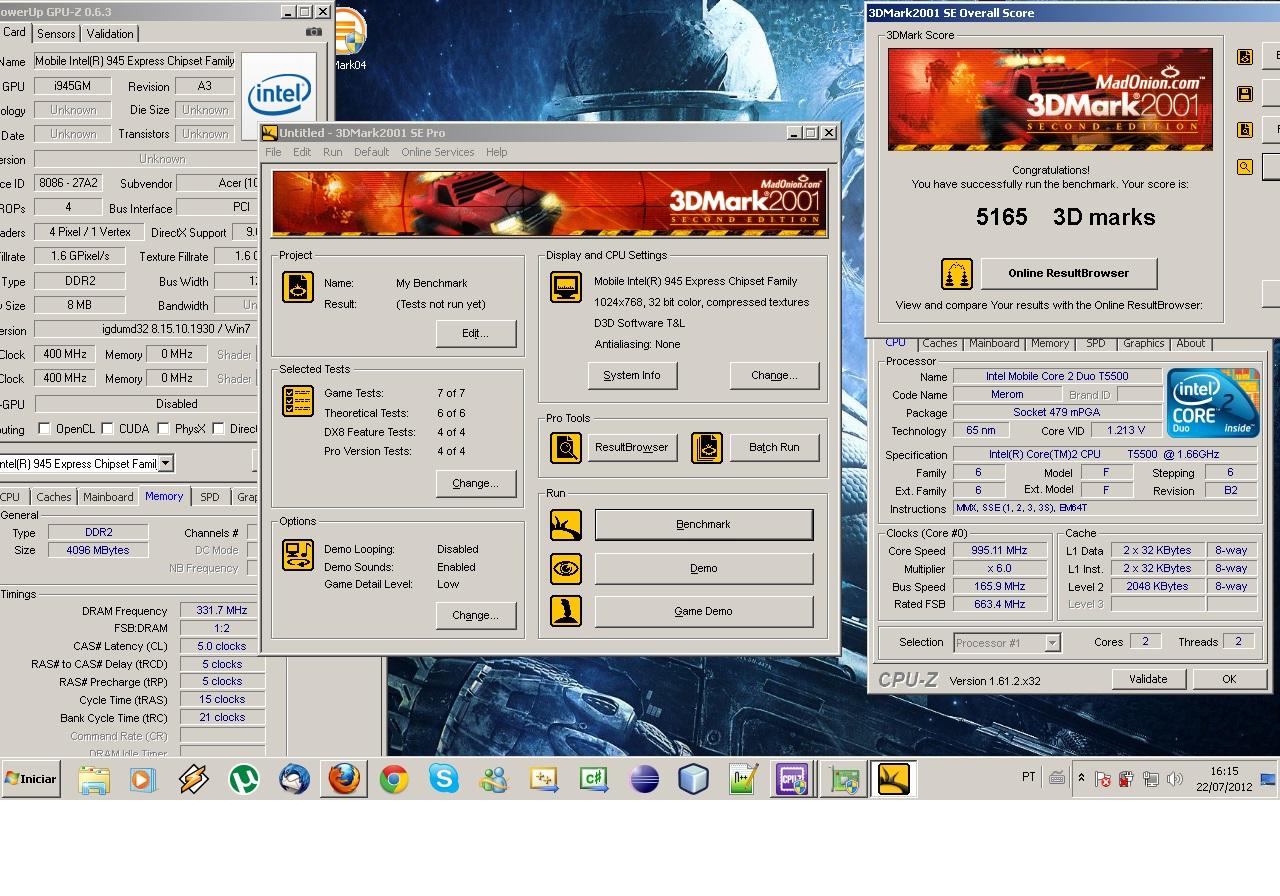Viewport: 1280px width, 896px height.
Task: Click Edit... in the Project section
Action: click(x=475, y=333)
